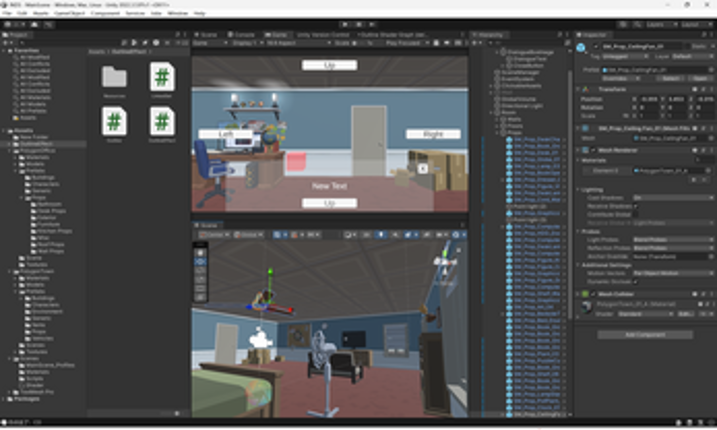Toggle the active checkbox beside the SM_Prop_CeilingFan_01 name
Viewport: 717px width, 430px height.
[x=594, y=46]
